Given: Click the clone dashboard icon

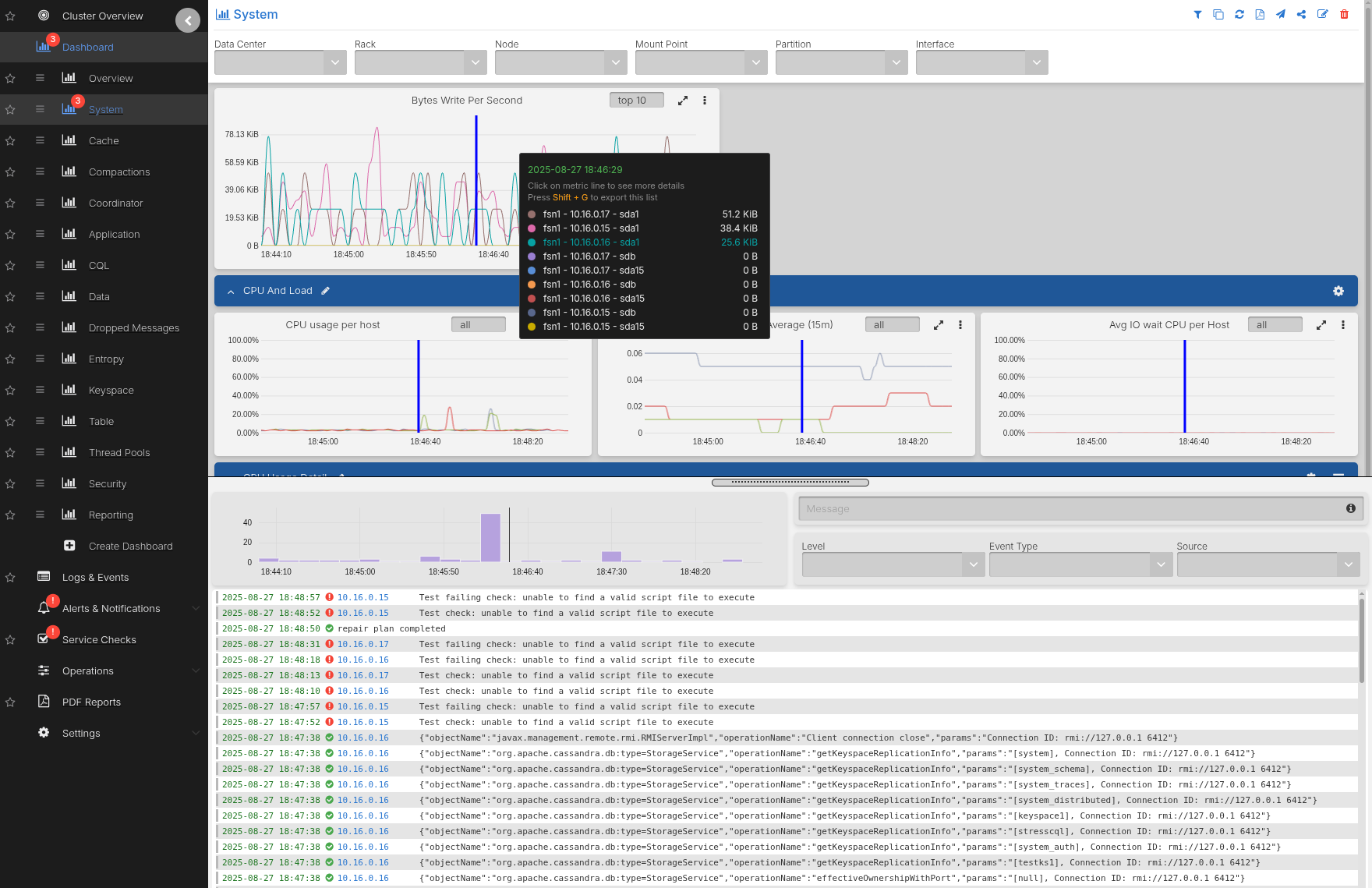Looking at the screenshot, I should (1218, 15).
